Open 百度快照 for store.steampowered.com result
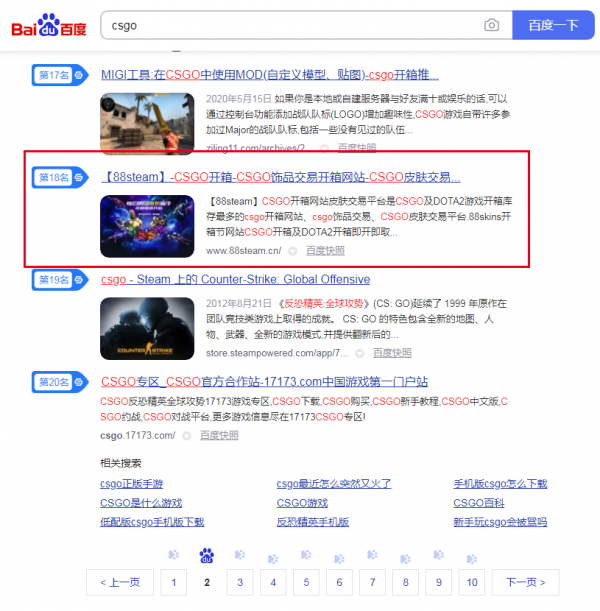600x611 pixels. tap(392, 353)
